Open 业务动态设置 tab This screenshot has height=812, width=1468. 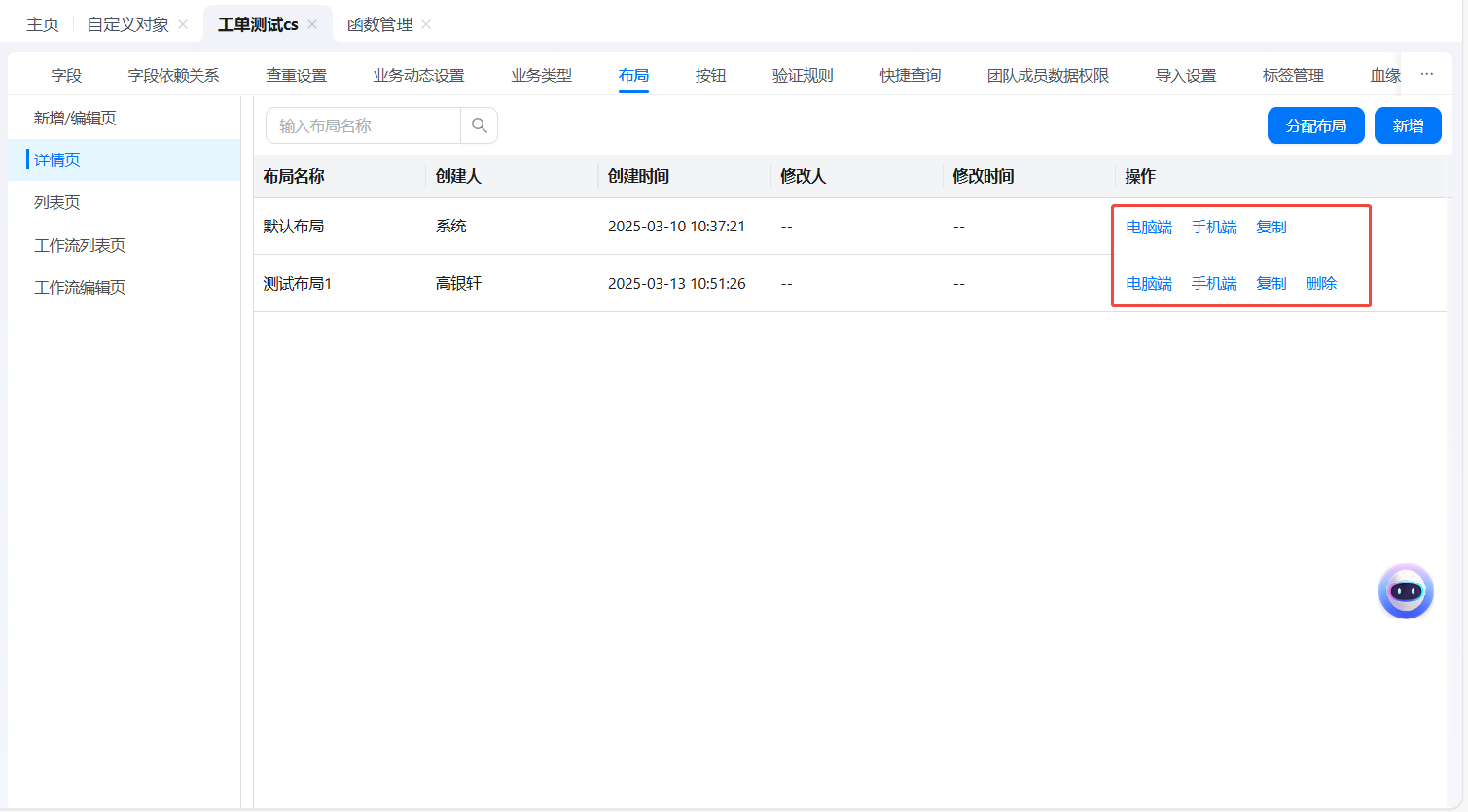[418, 75]
